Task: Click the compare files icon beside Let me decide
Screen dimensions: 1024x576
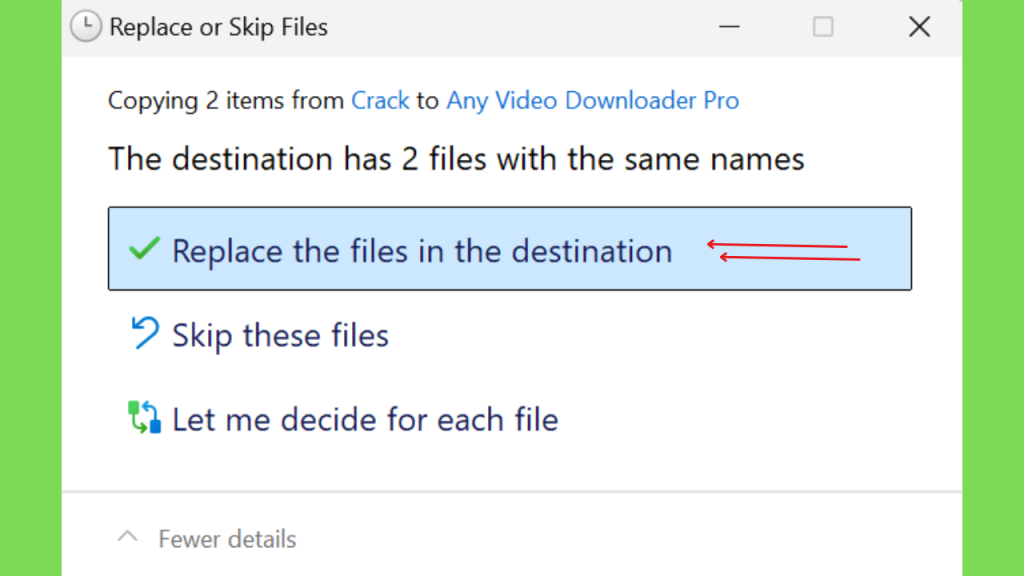Action: [144, 417]
